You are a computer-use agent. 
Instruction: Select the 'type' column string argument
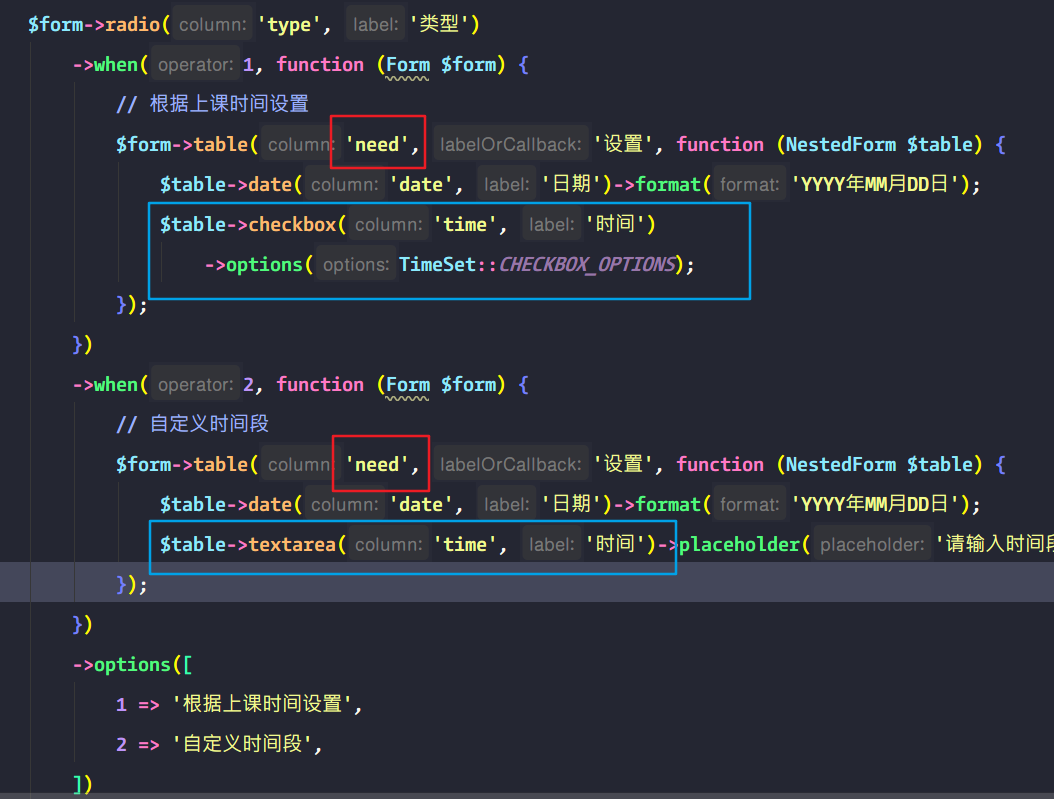[290, 24]
